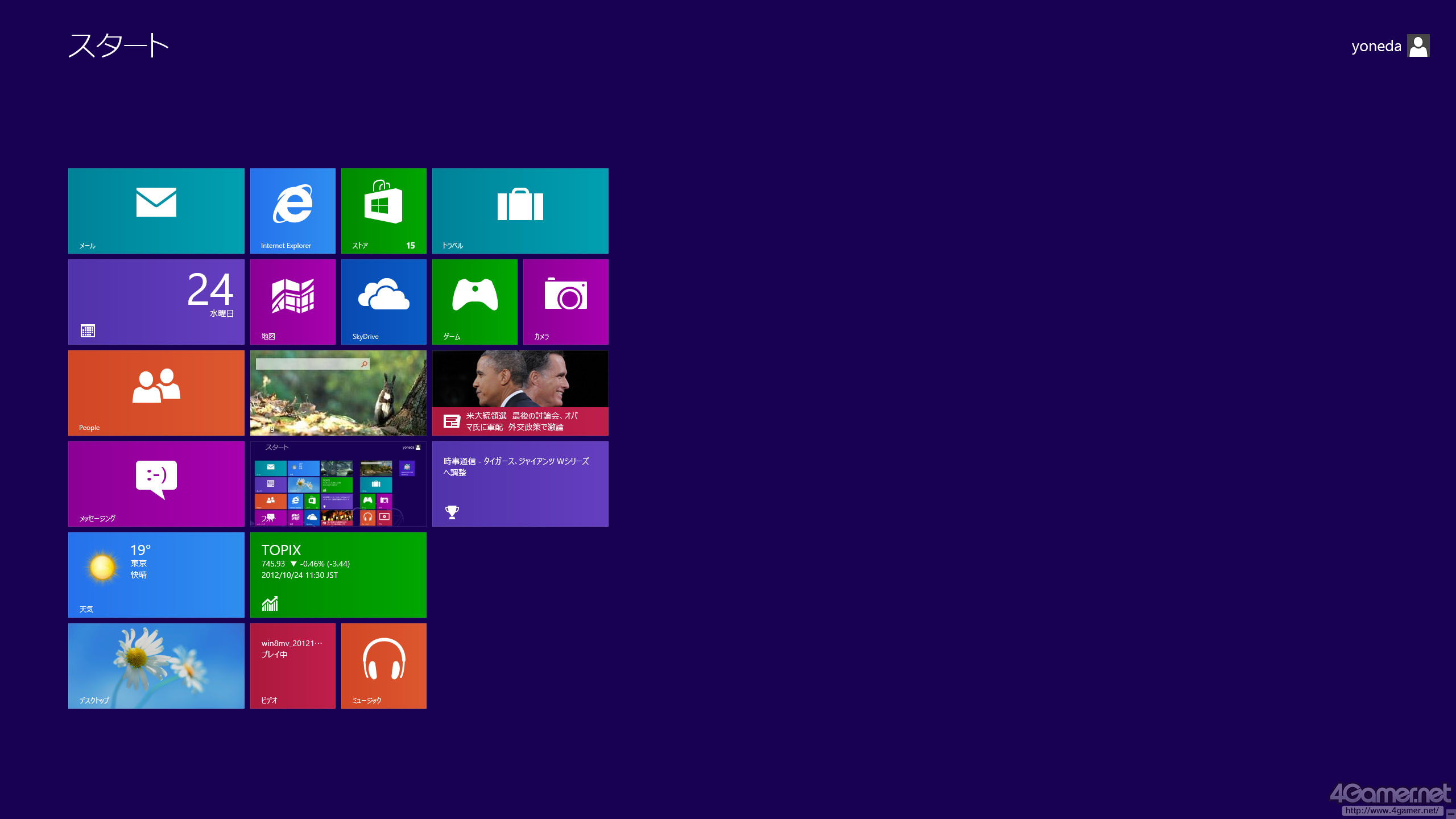
Task: Open the Camera tile
Action: pyautogui.click(x=566, y=301)
